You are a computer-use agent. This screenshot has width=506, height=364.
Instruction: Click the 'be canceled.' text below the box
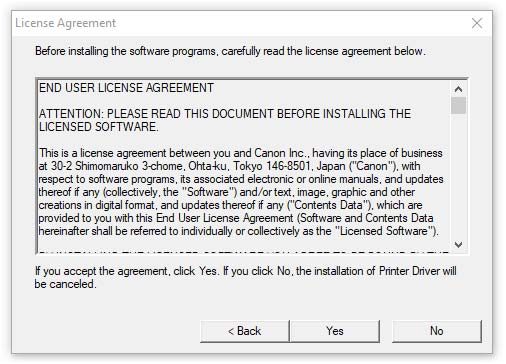tap(66, 284)
